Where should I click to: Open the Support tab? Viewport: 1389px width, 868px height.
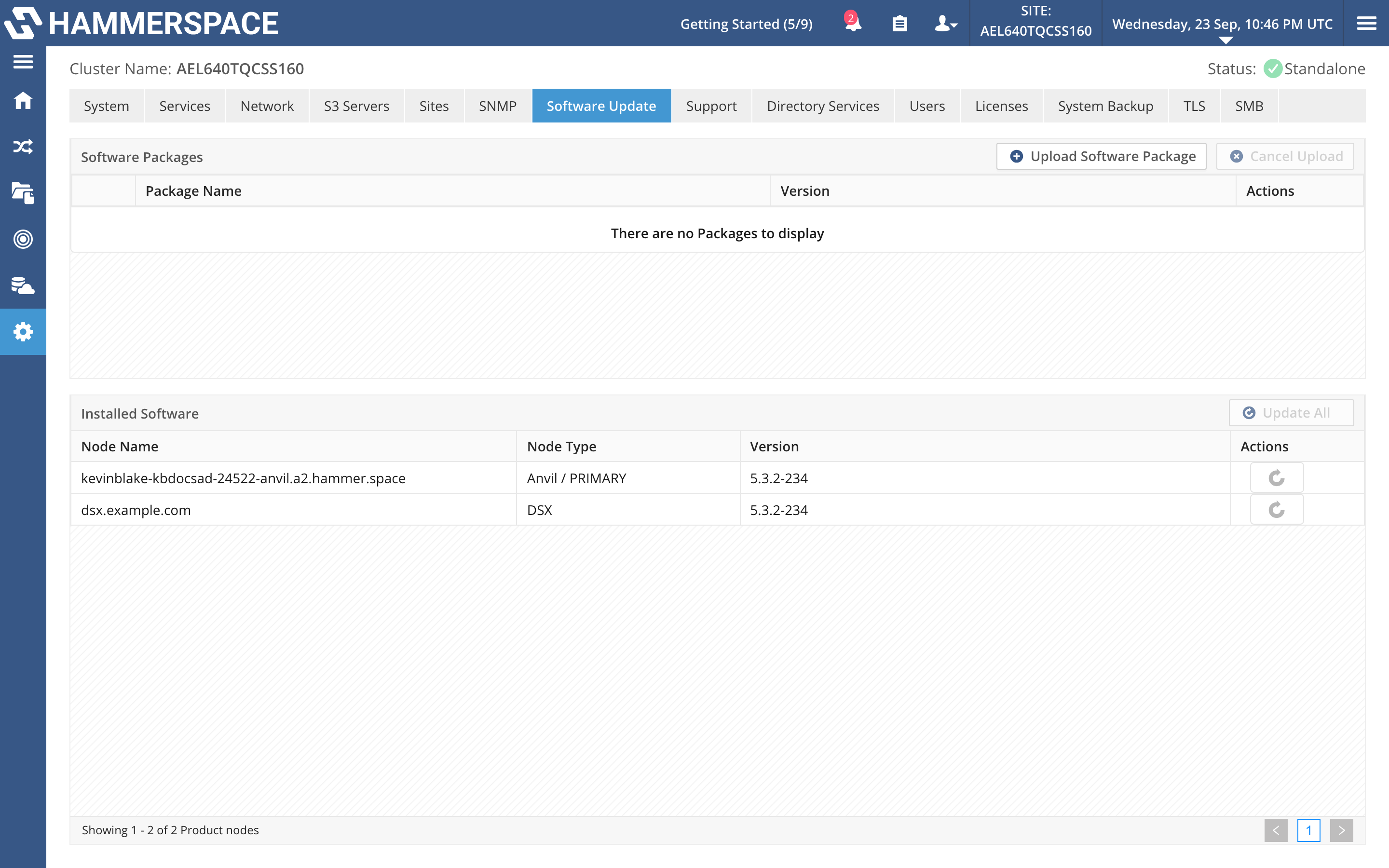tap(711, 106)
